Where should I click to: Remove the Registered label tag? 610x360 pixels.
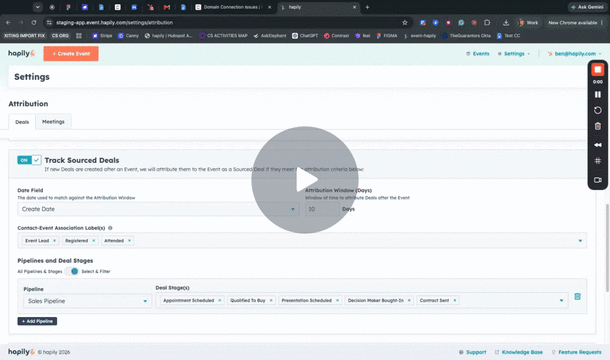[94, 241]
